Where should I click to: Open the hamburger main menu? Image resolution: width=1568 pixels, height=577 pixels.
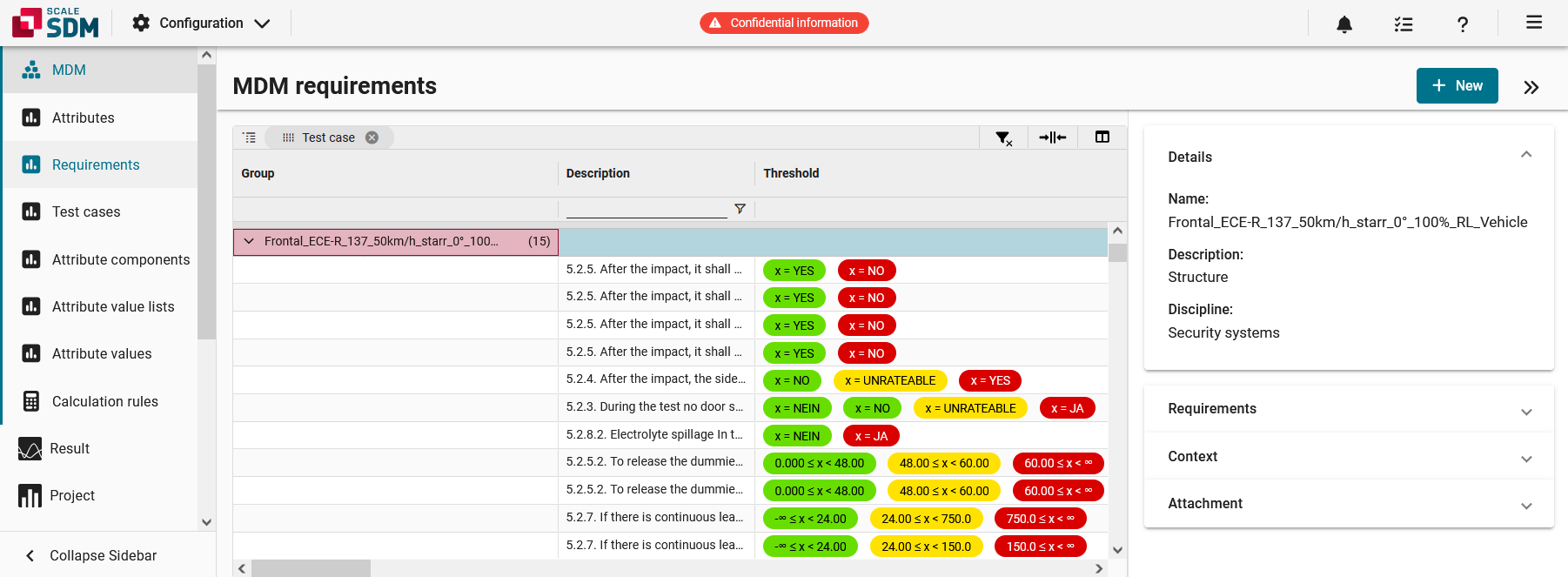[x=1534, y=23]
